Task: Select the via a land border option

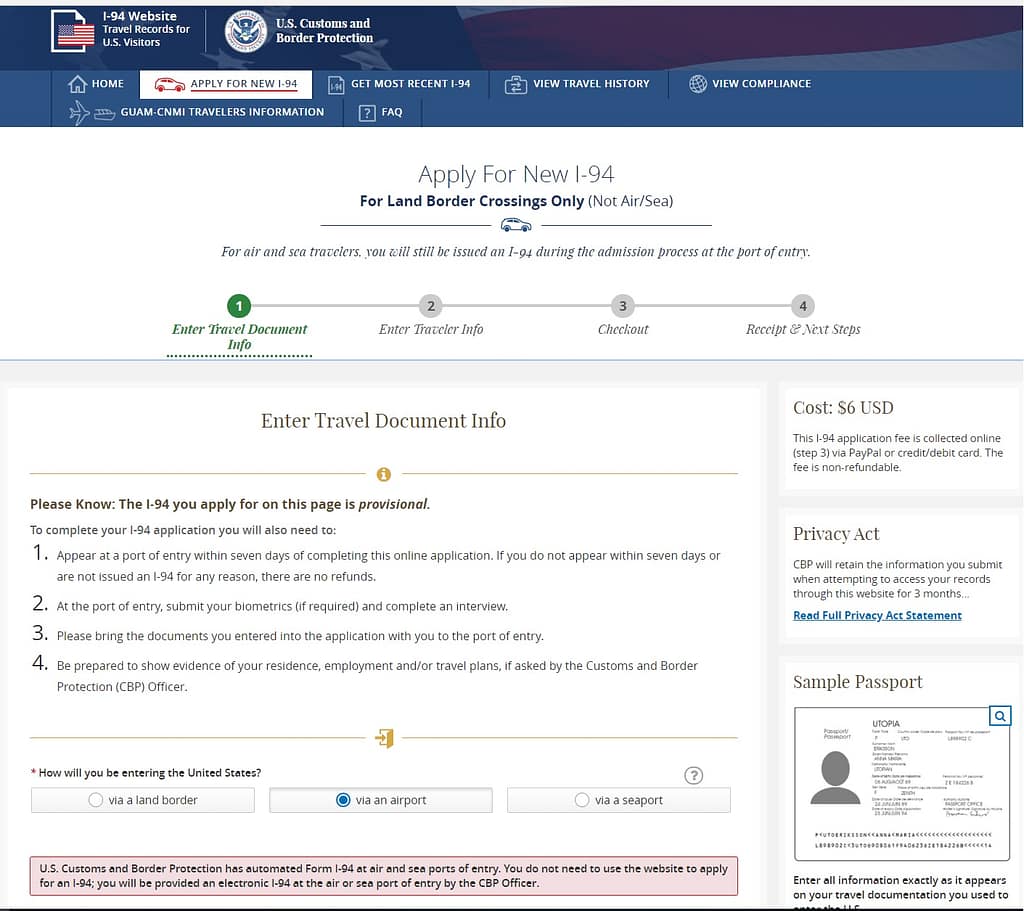Action: tap(96, 800)
